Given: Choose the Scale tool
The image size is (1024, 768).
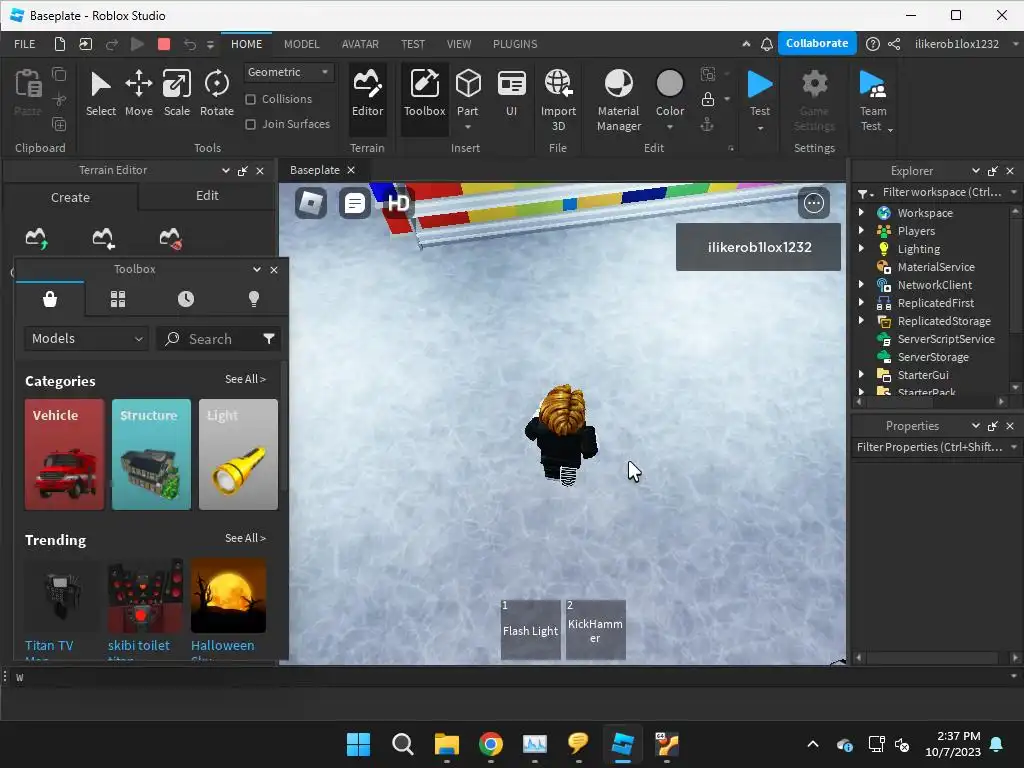Looking at the screenshot, I should pos(176,95).
